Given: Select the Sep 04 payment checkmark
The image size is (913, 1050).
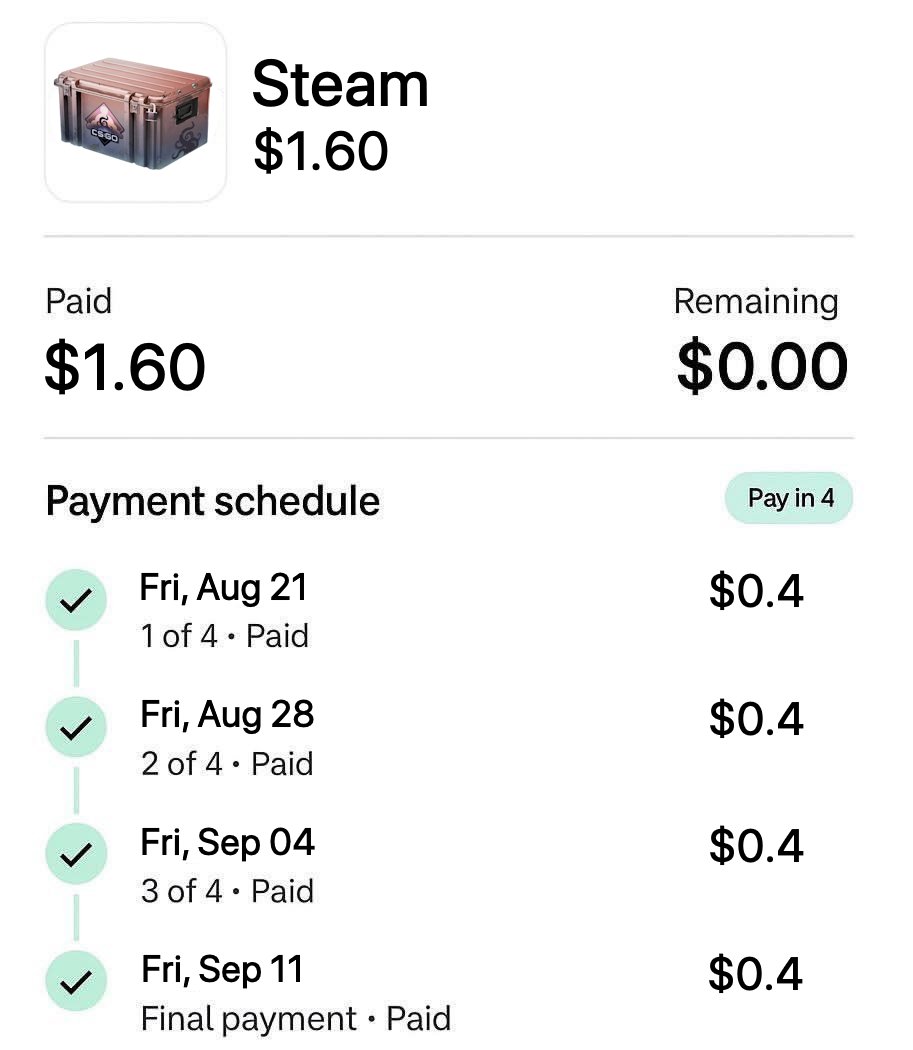Looking at the screenshot, I should pos(76,854).
